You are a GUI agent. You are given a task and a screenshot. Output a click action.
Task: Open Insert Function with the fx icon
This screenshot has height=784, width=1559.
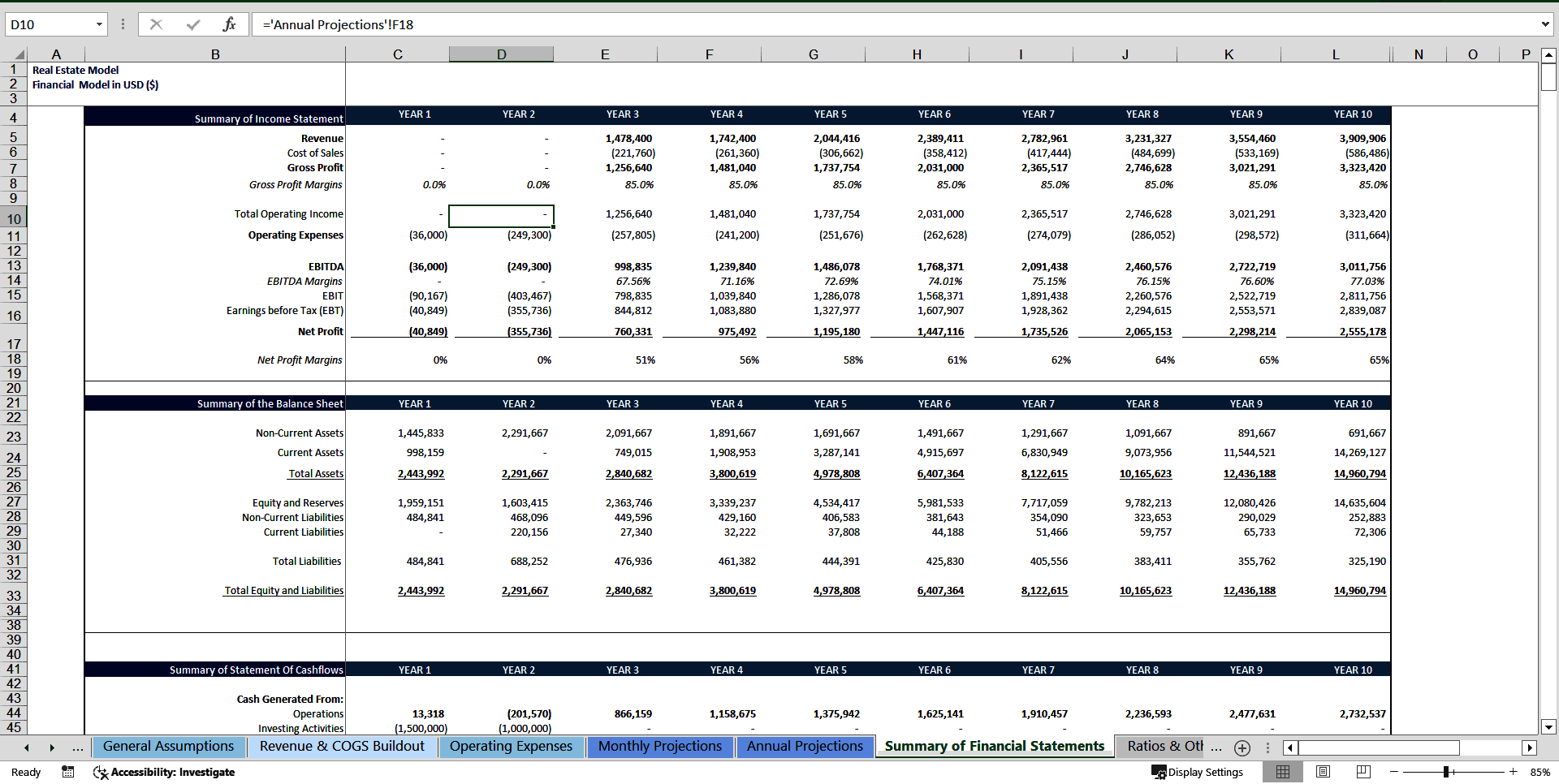click(x=229, y=24)
